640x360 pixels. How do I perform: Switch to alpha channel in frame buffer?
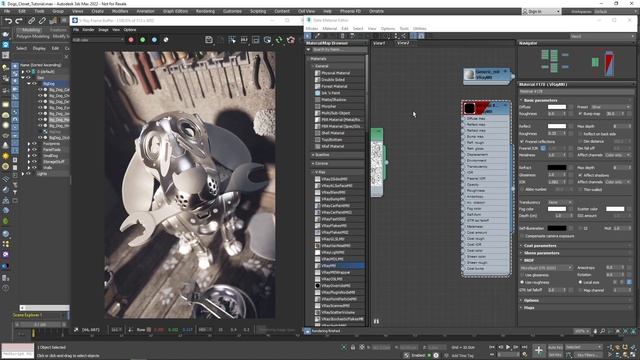166,40
